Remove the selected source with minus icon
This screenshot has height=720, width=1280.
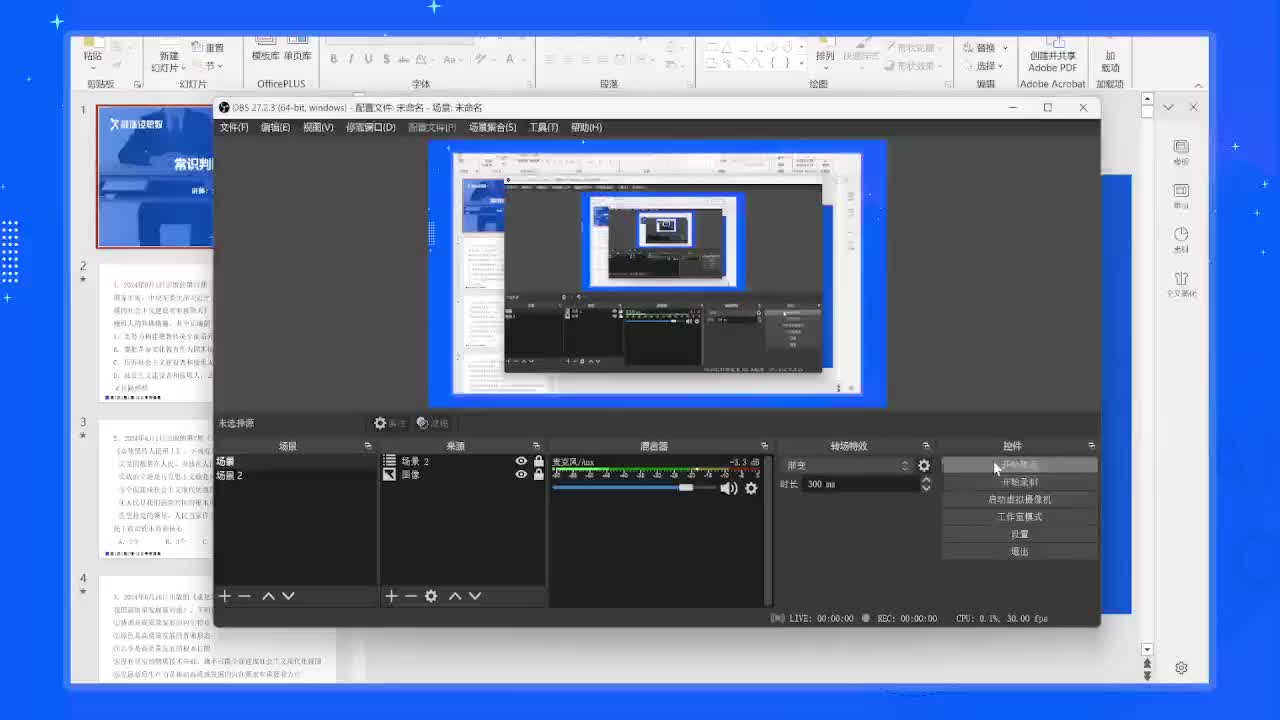(410, 596)
